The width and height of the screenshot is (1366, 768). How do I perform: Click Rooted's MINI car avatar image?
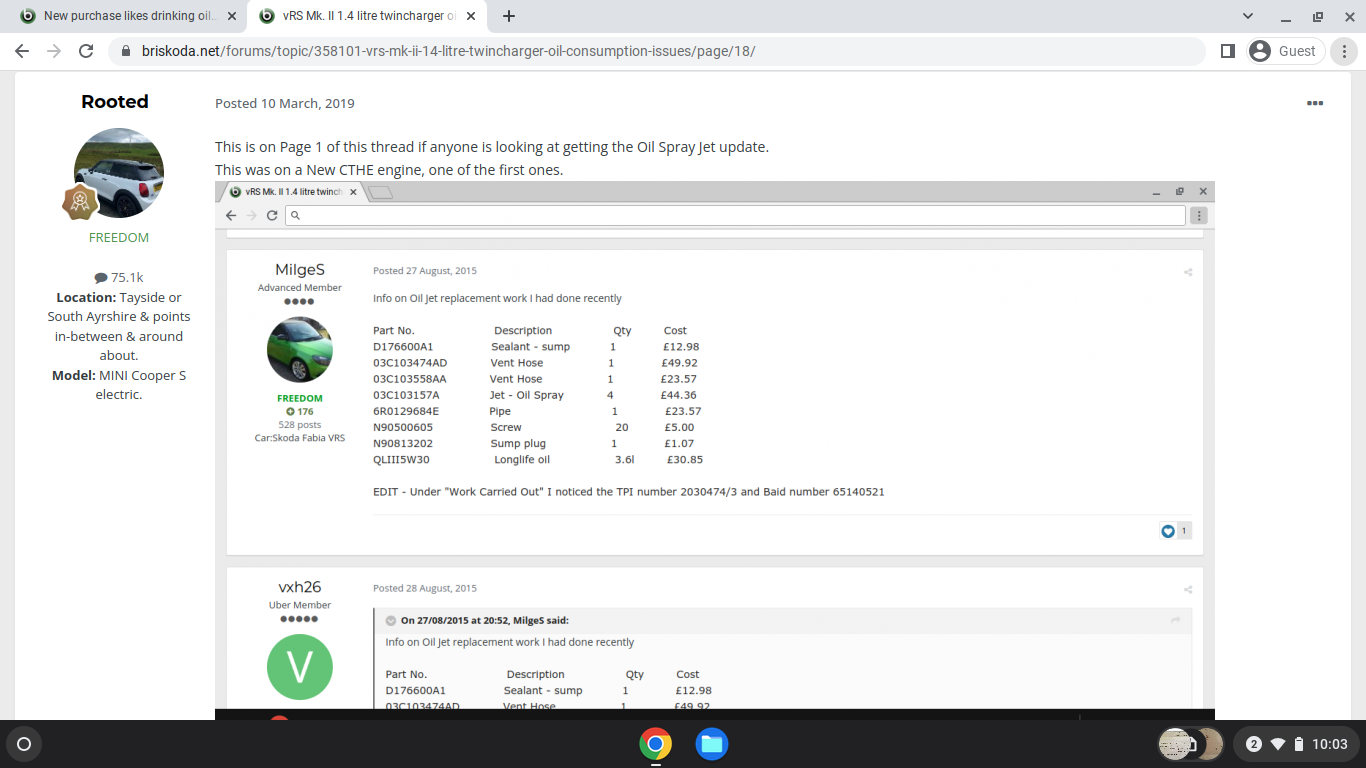tap(119, 173)
